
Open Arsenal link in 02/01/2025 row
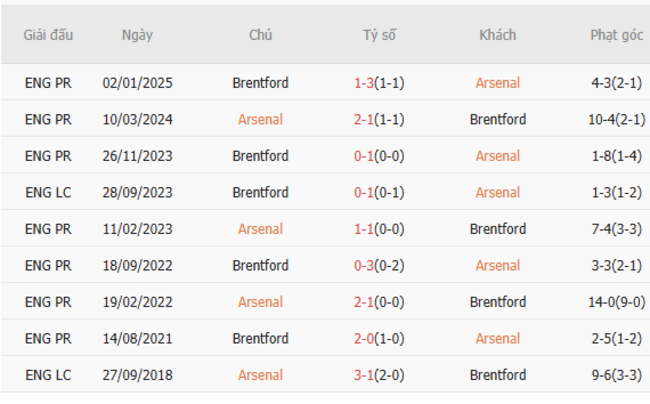[x=497, y=83]
